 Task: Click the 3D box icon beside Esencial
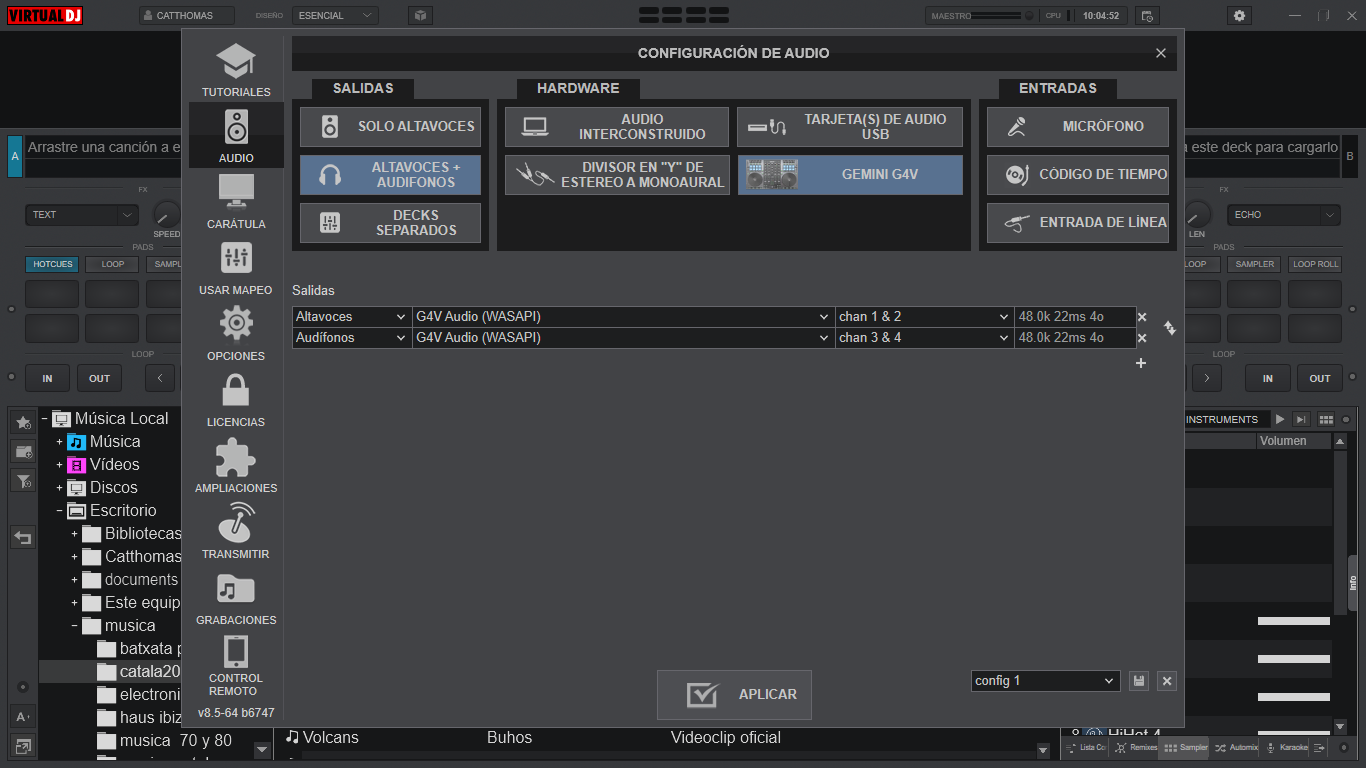[420, 15]
